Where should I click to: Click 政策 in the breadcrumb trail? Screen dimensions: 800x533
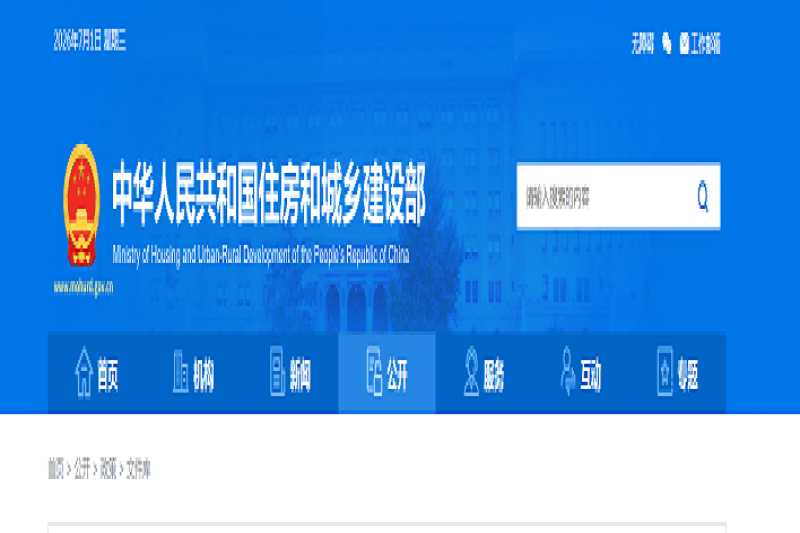[108, 468]
